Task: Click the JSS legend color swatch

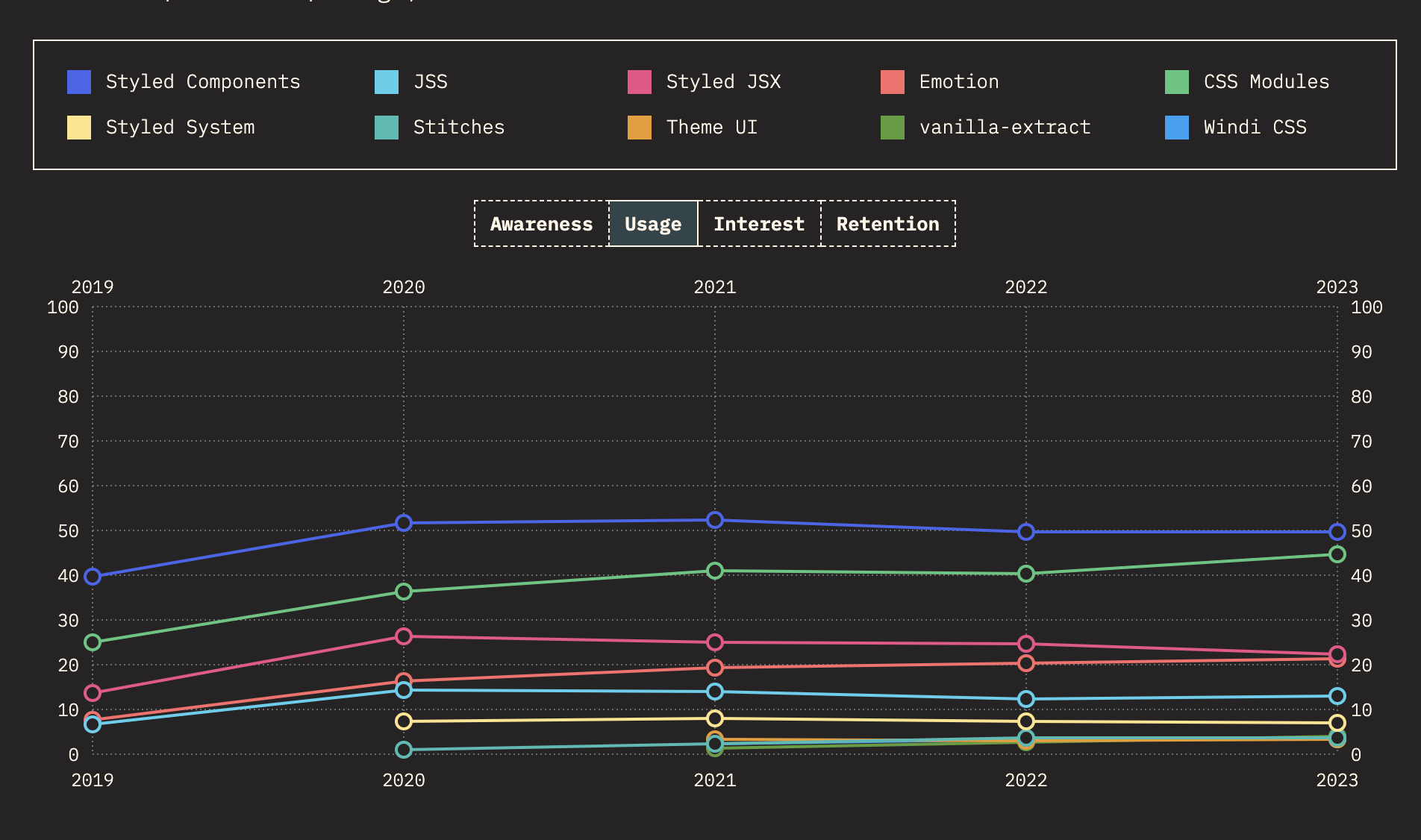Action: (x=387, y=82)
